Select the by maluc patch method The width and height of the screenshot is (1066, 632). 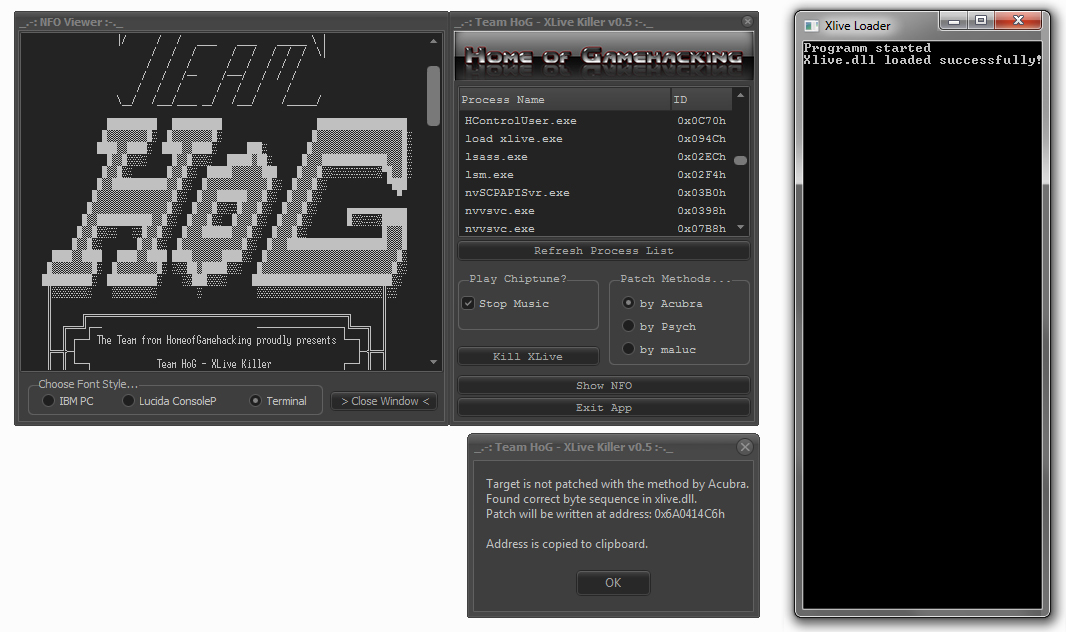click(628, 349)
